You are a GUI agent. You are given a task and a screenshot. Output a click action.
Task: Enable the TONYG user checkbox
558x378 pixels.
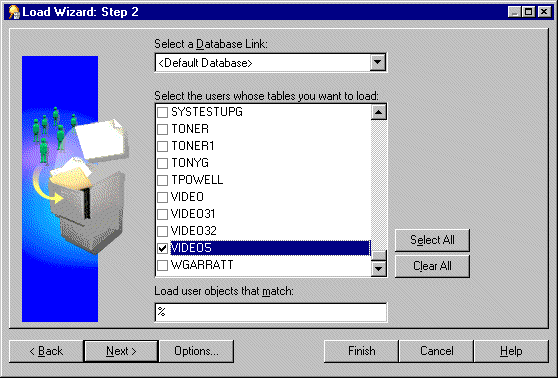[x=163, y=163]
